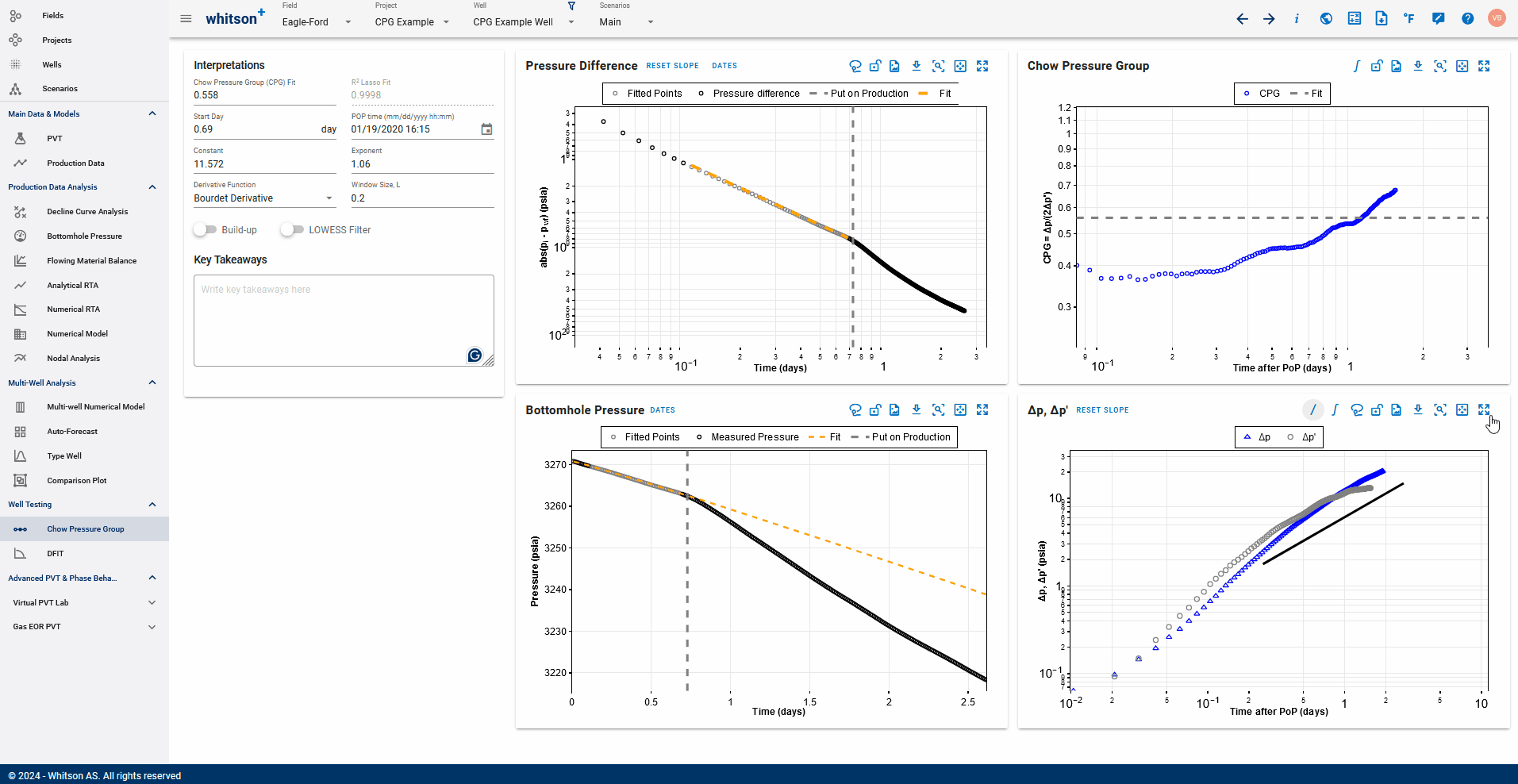This screenshot has width=1518, height=784.
Task: Open Derivative Function dropdown
Action: [x=264, y=198]
